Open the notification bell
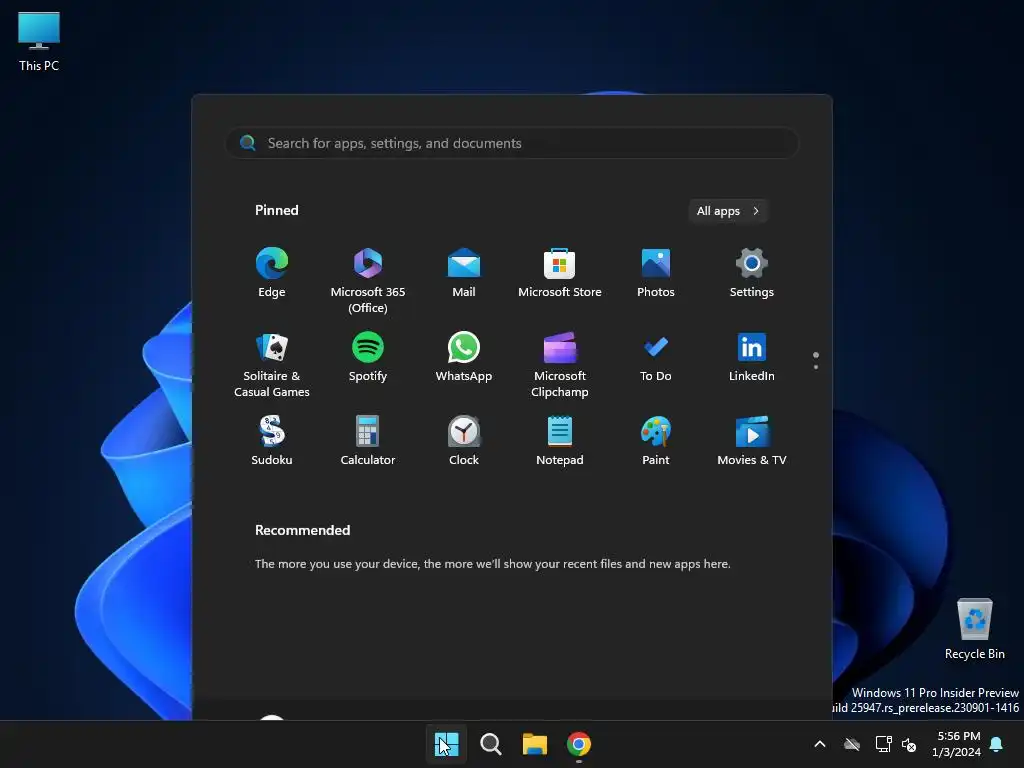 click(997, 744)
